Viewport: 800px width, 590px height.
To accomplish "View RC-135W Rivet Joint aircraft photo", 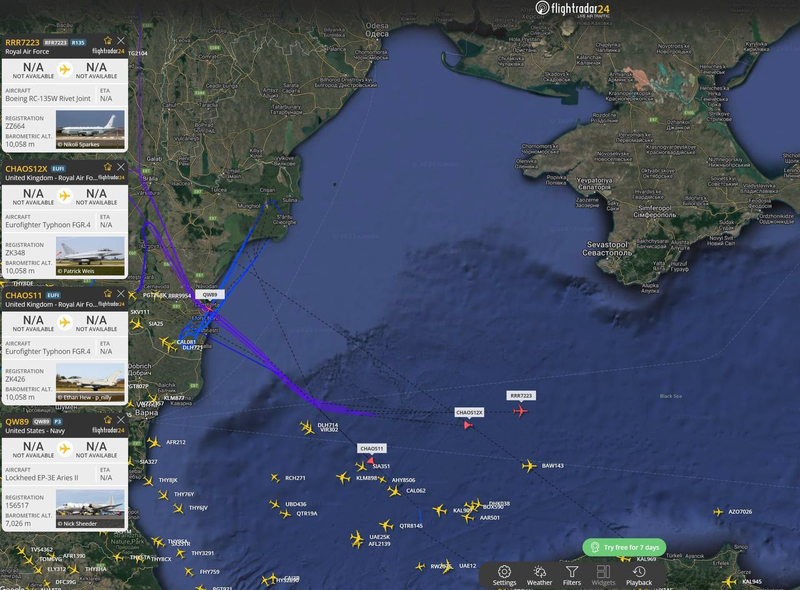I will [90, 129].
